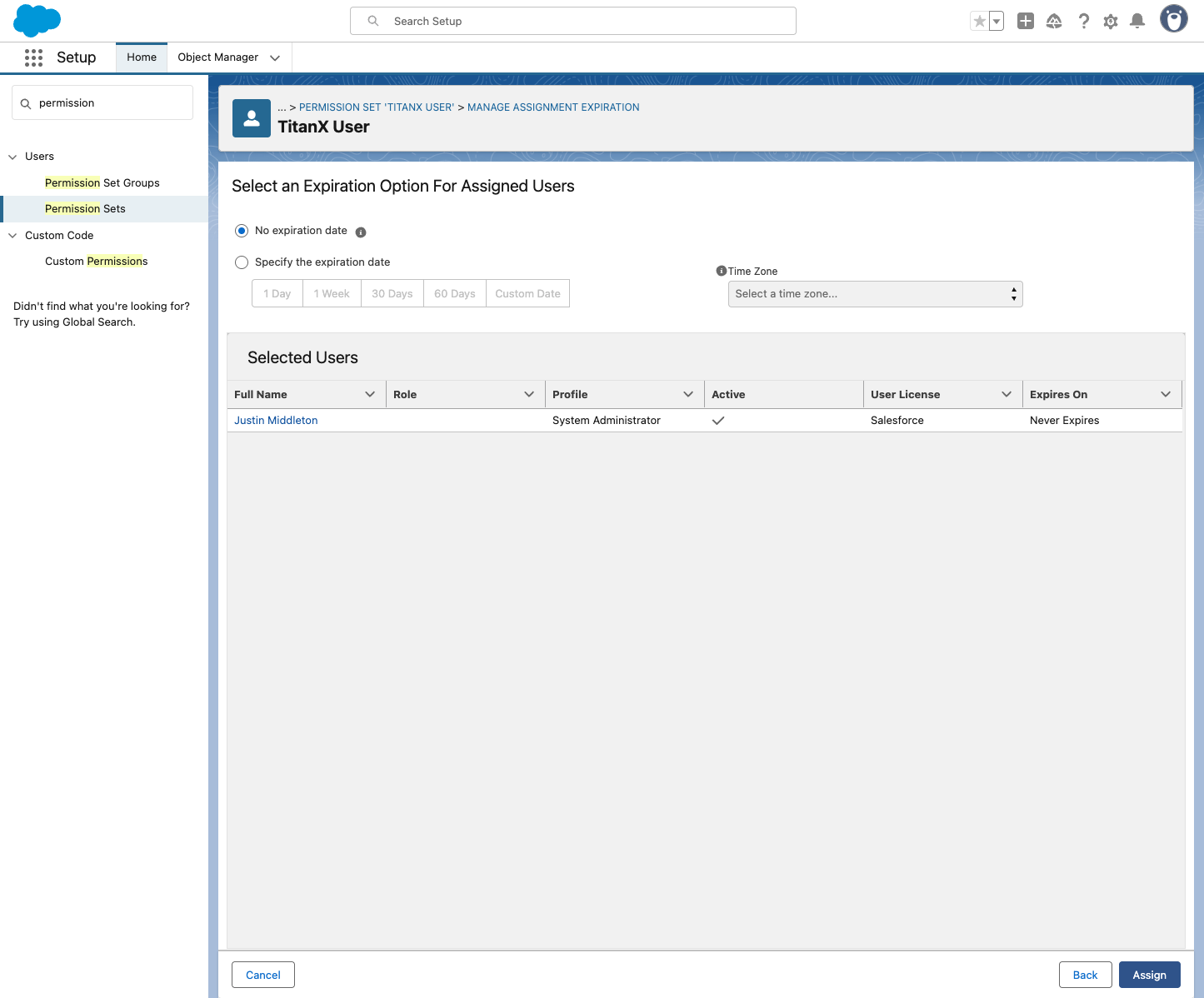Choose the 30 Days expiration button

click(392, 293)
